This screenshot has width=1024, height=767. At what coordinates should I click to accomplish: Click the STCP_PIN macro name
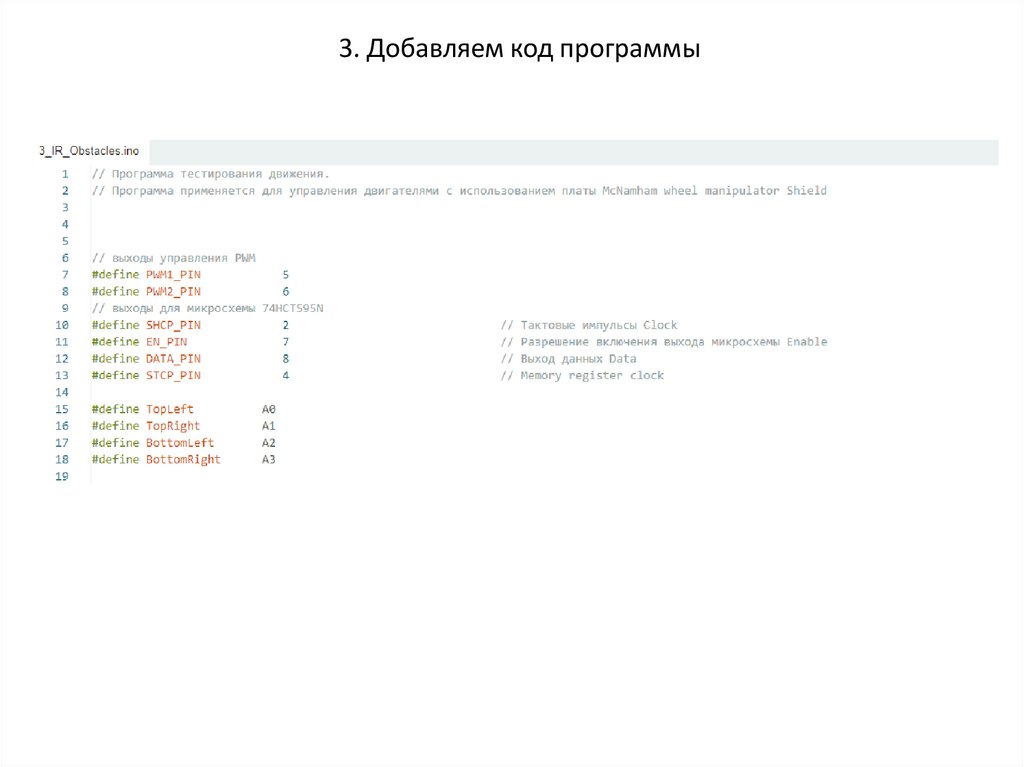(x=173, y=376)
